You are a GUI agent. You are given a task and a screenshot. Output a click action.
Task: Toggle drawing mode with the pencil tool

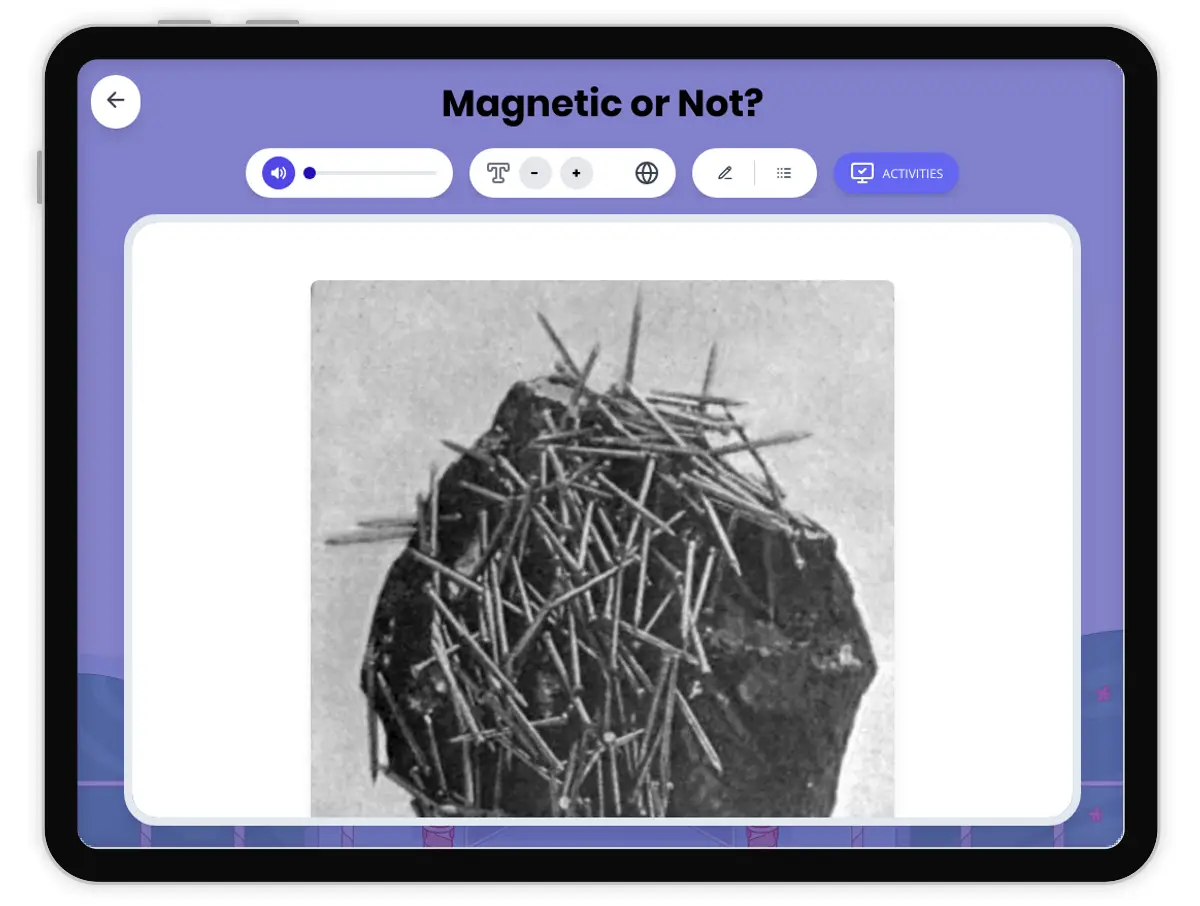[x=725, y=173]
